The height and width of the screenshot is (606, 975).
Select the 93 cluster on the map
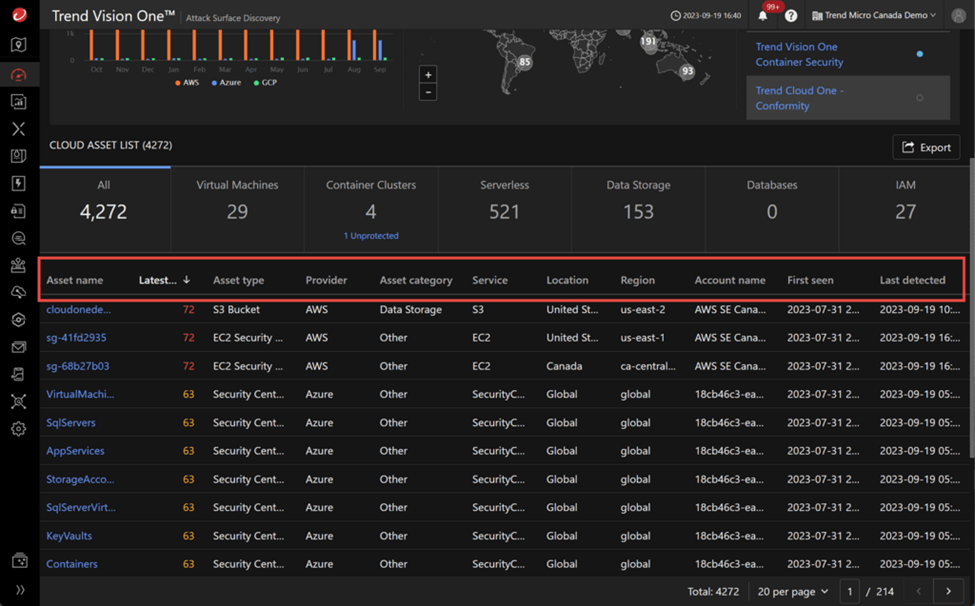687,71
